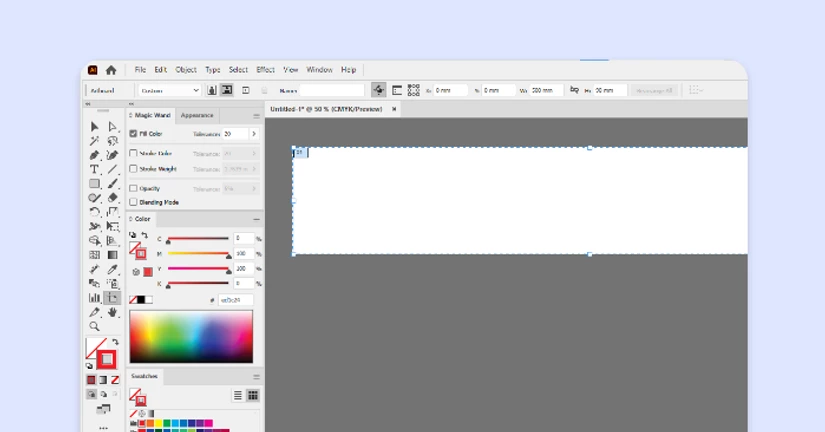Select the Scale tool
This screenshot has width=825, height=432.
tap(112, 212)
